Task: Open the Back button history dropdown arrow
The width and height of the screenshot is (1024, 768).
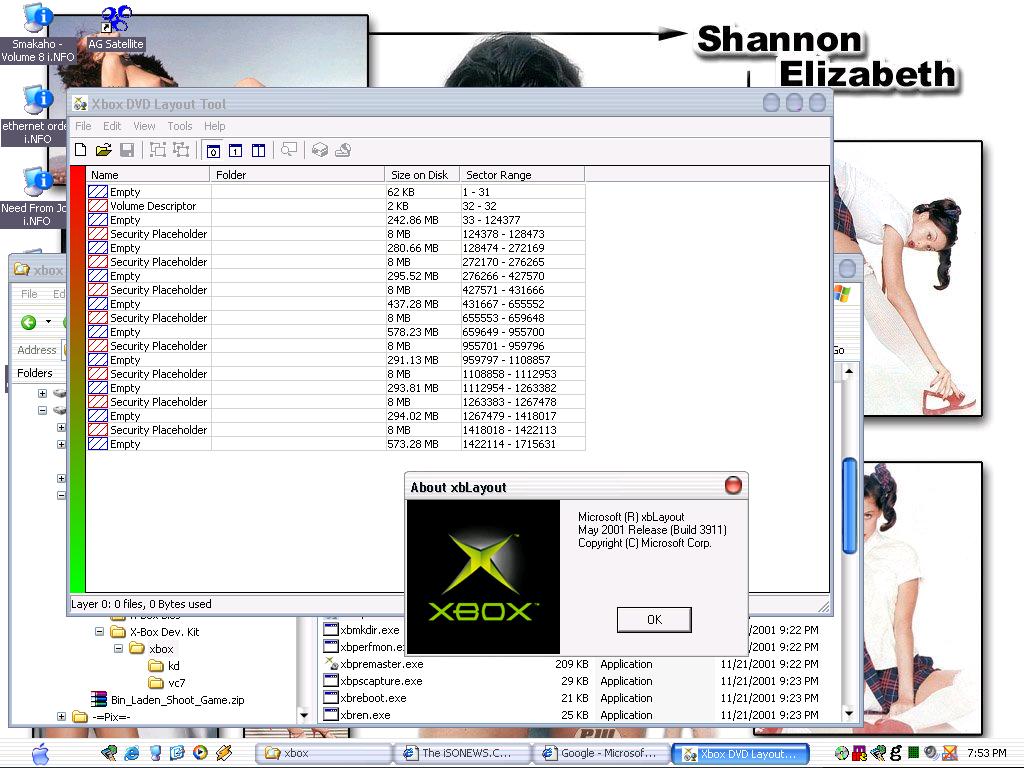Action: tap(48, 322)
